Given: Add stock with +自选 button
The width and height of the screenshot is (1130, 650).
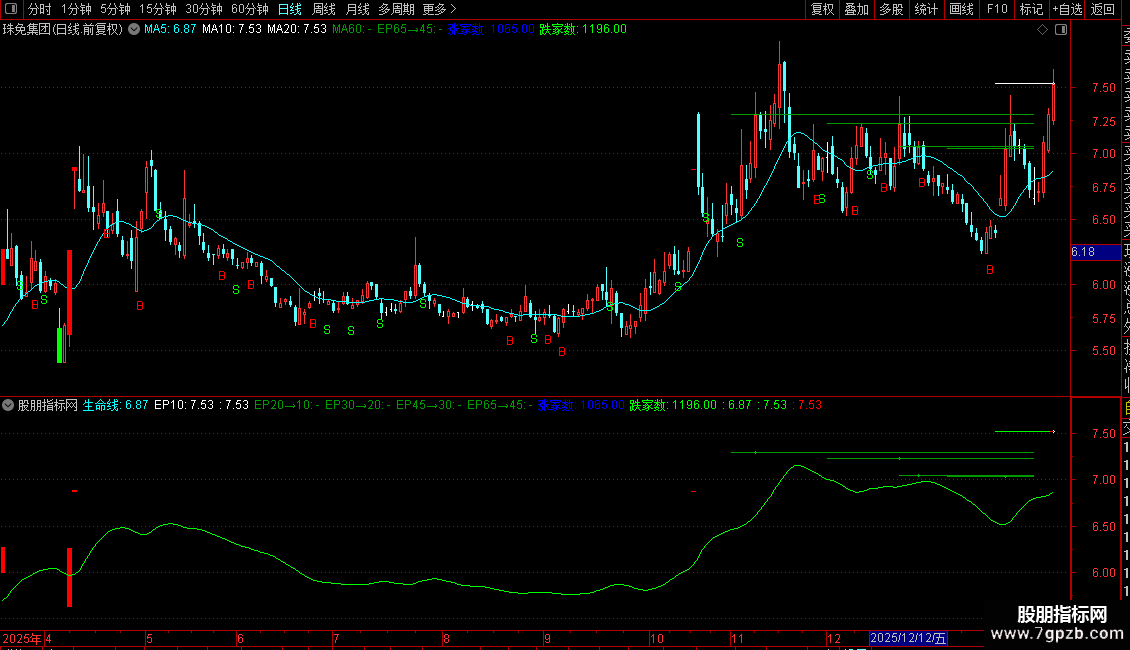Looking at the screenshot, I should 1067,9.
